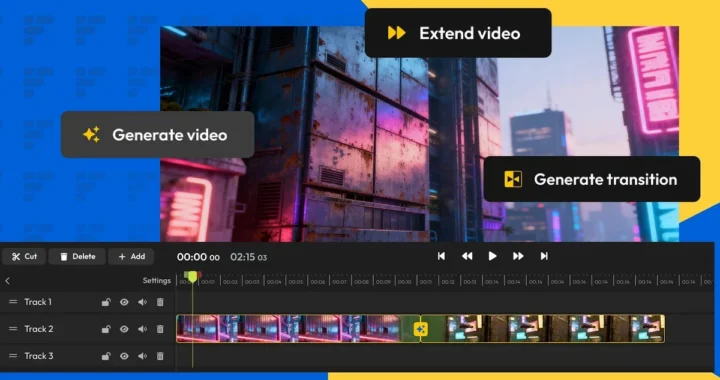Grab the Track 3 reorder handle

[13, 356]
